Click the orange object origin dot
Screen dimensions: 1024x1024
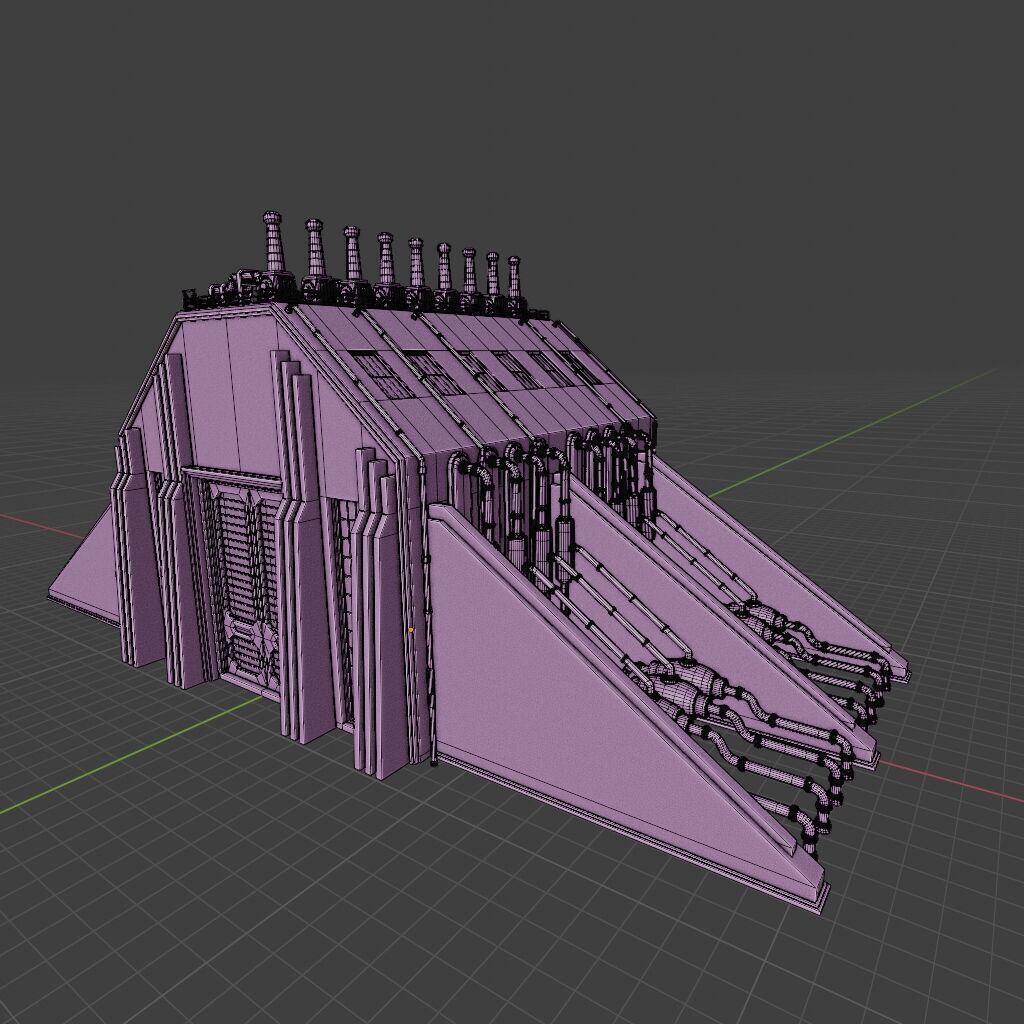click(x=411, y=630)
